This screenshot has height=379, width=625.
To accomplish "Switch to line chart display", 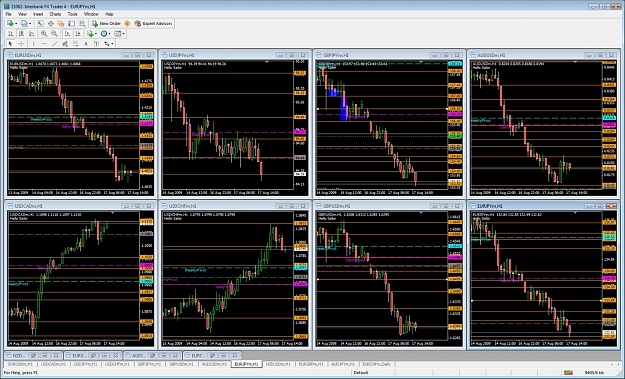I will 31,34.
